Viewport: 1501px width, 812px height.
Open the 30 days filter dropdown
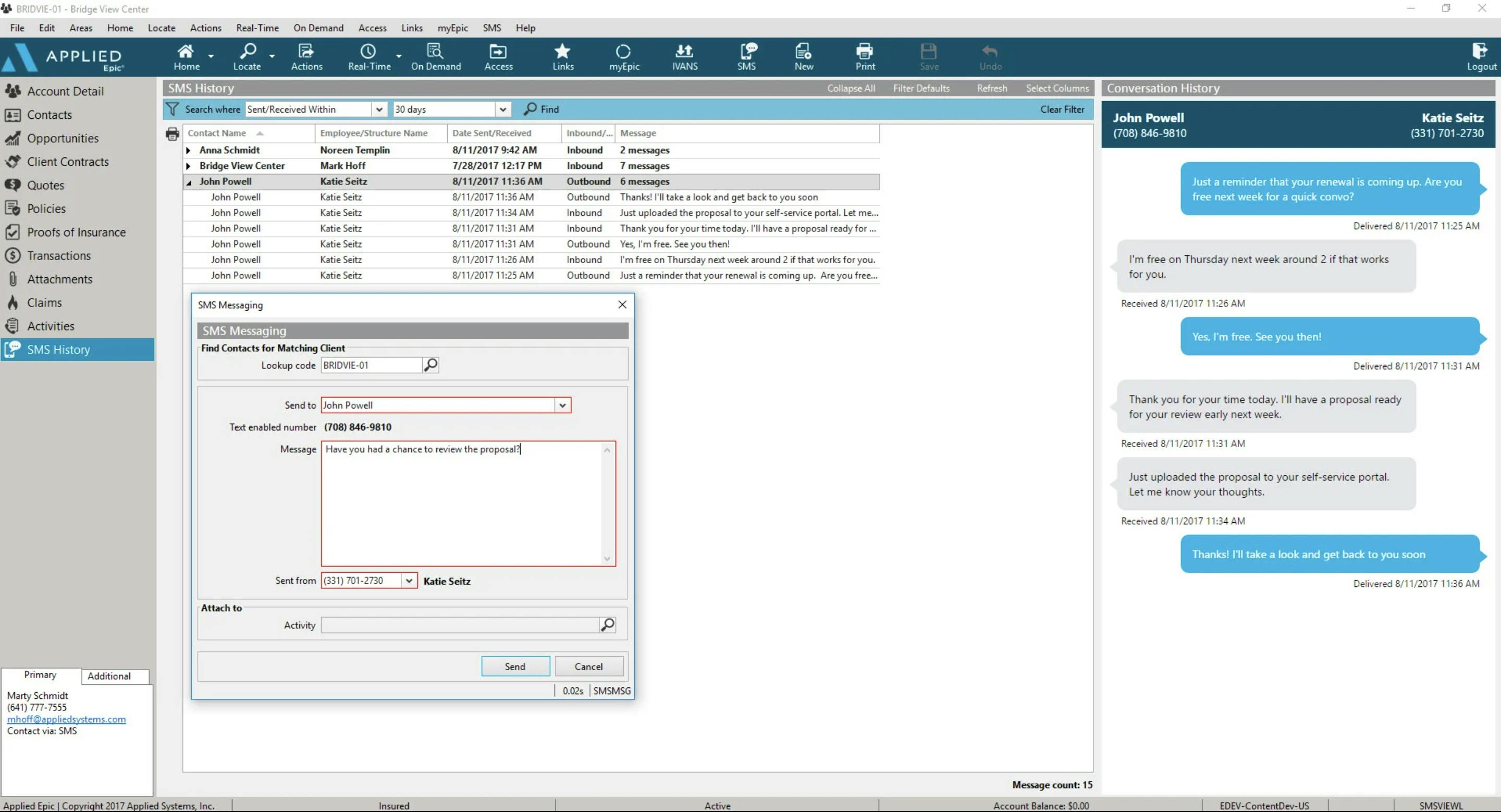point(502,109)
